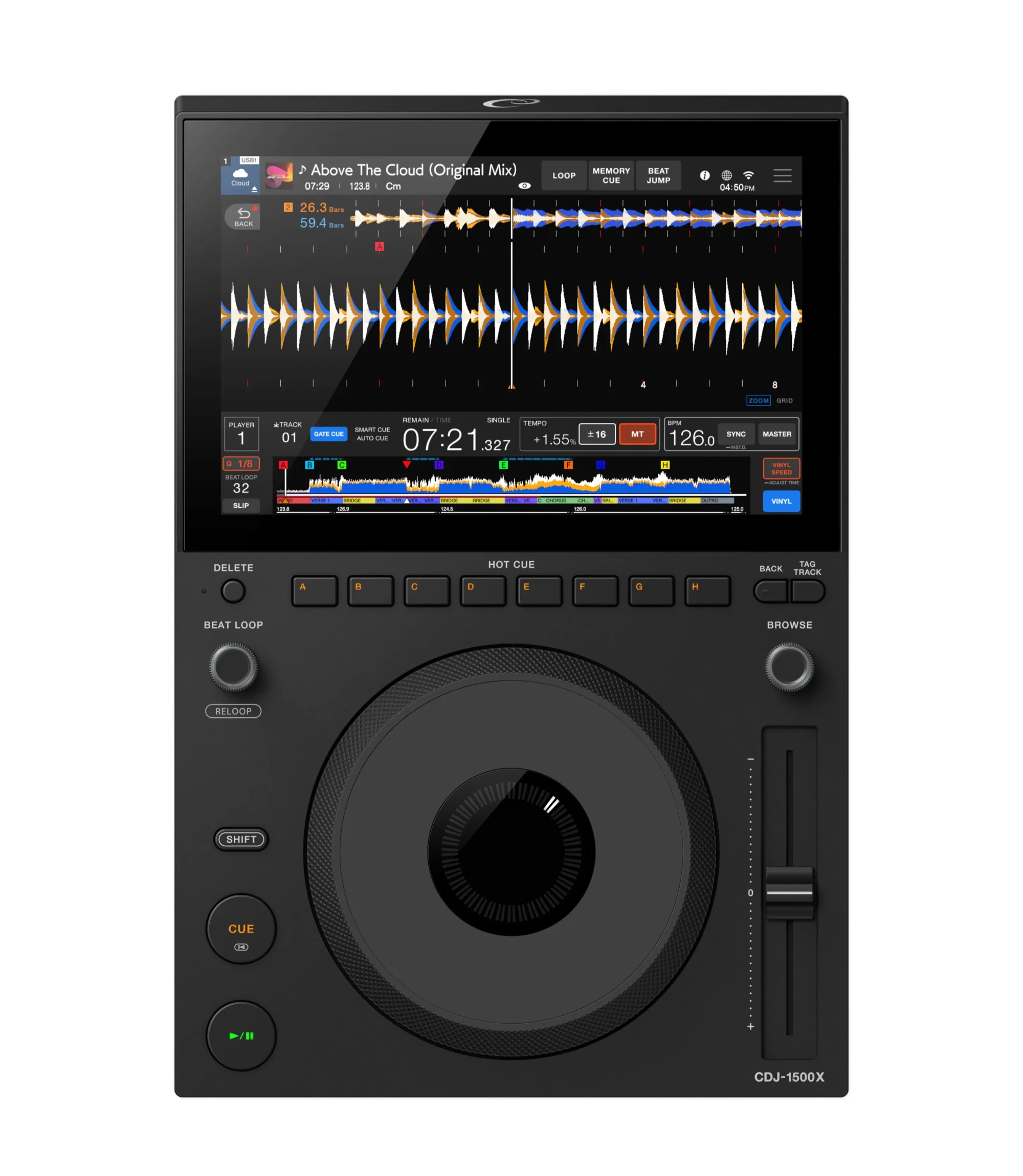Toggle the blue VINYL mode button

[782, 501]
